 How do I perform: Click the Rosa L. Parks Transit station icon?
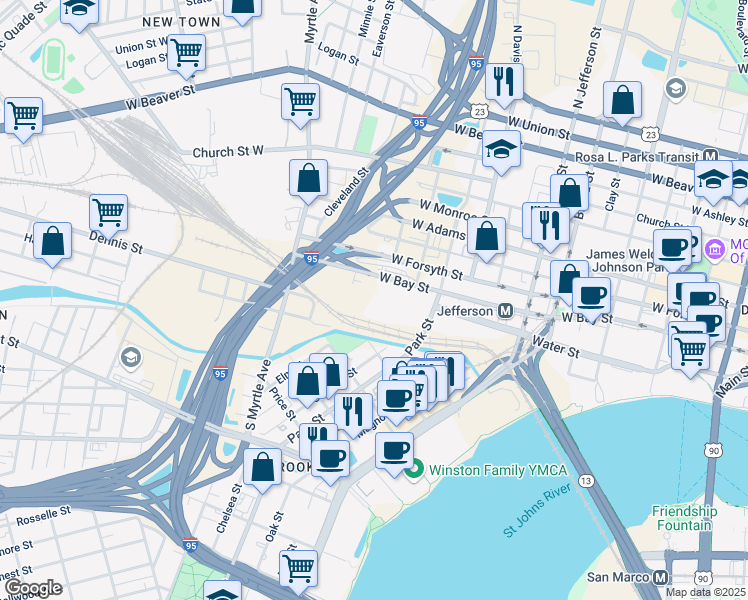click(711, 156)
